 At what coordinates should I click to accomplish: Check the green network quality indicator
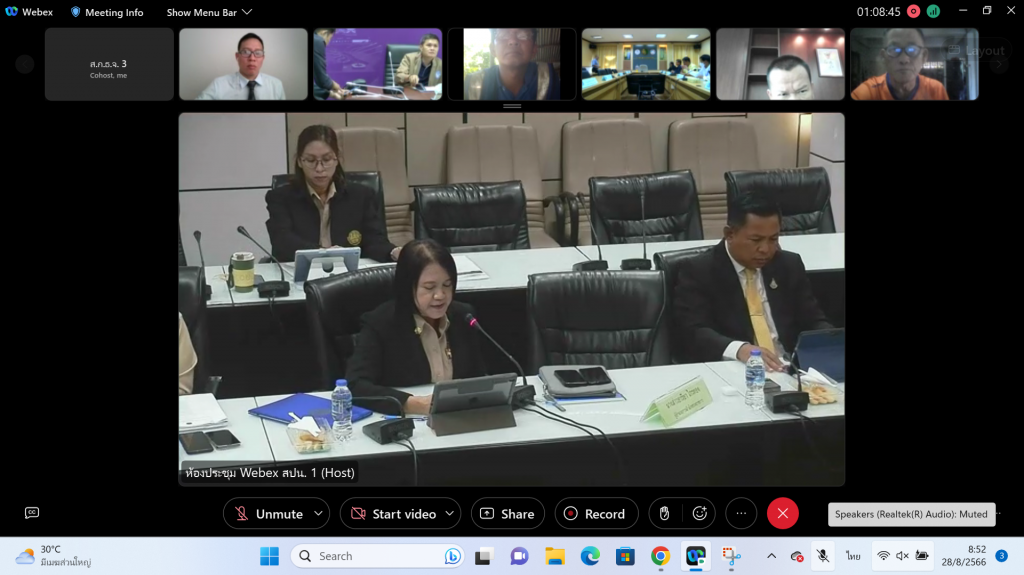[x=933, y=12]
